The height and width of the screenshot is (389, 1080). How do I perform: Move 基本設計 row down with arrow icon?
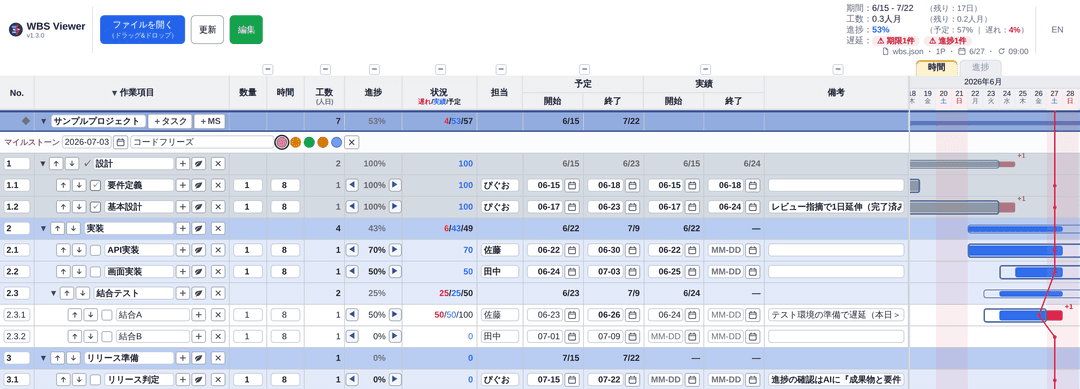pyautogui.click(x=79, y=207)
